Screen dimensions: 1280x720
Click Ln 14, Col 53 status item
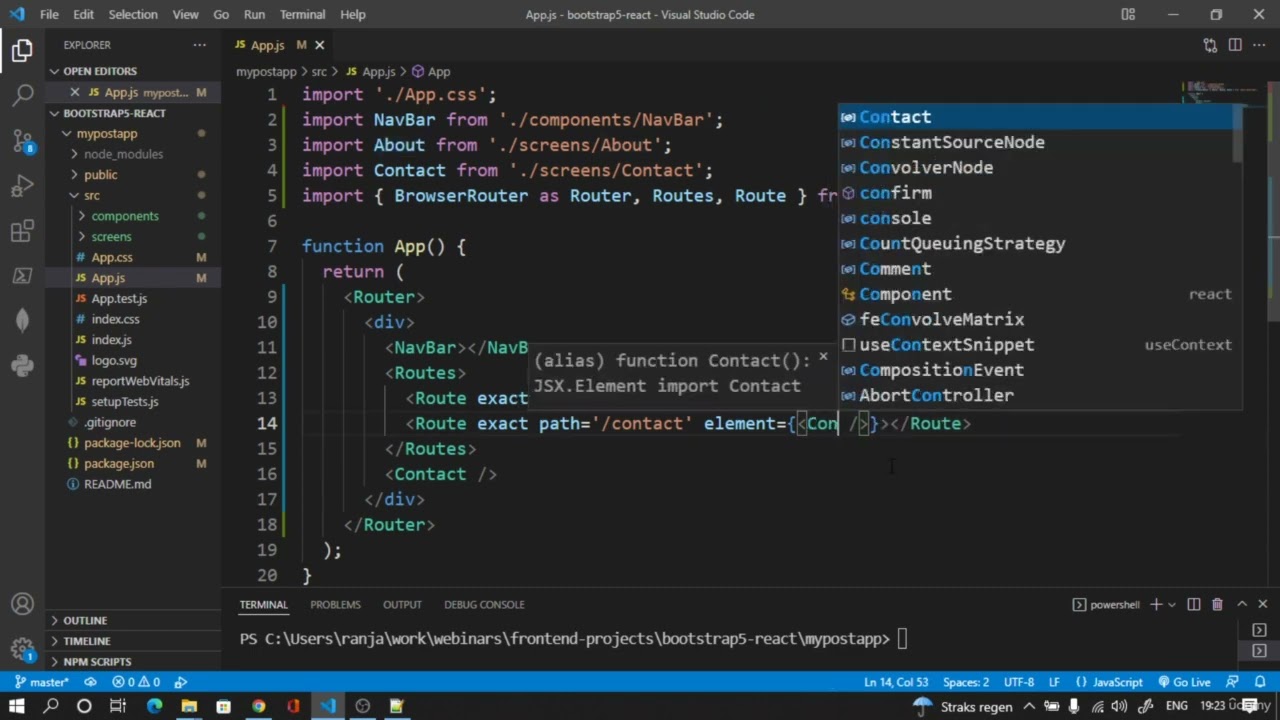pos(896,682)
